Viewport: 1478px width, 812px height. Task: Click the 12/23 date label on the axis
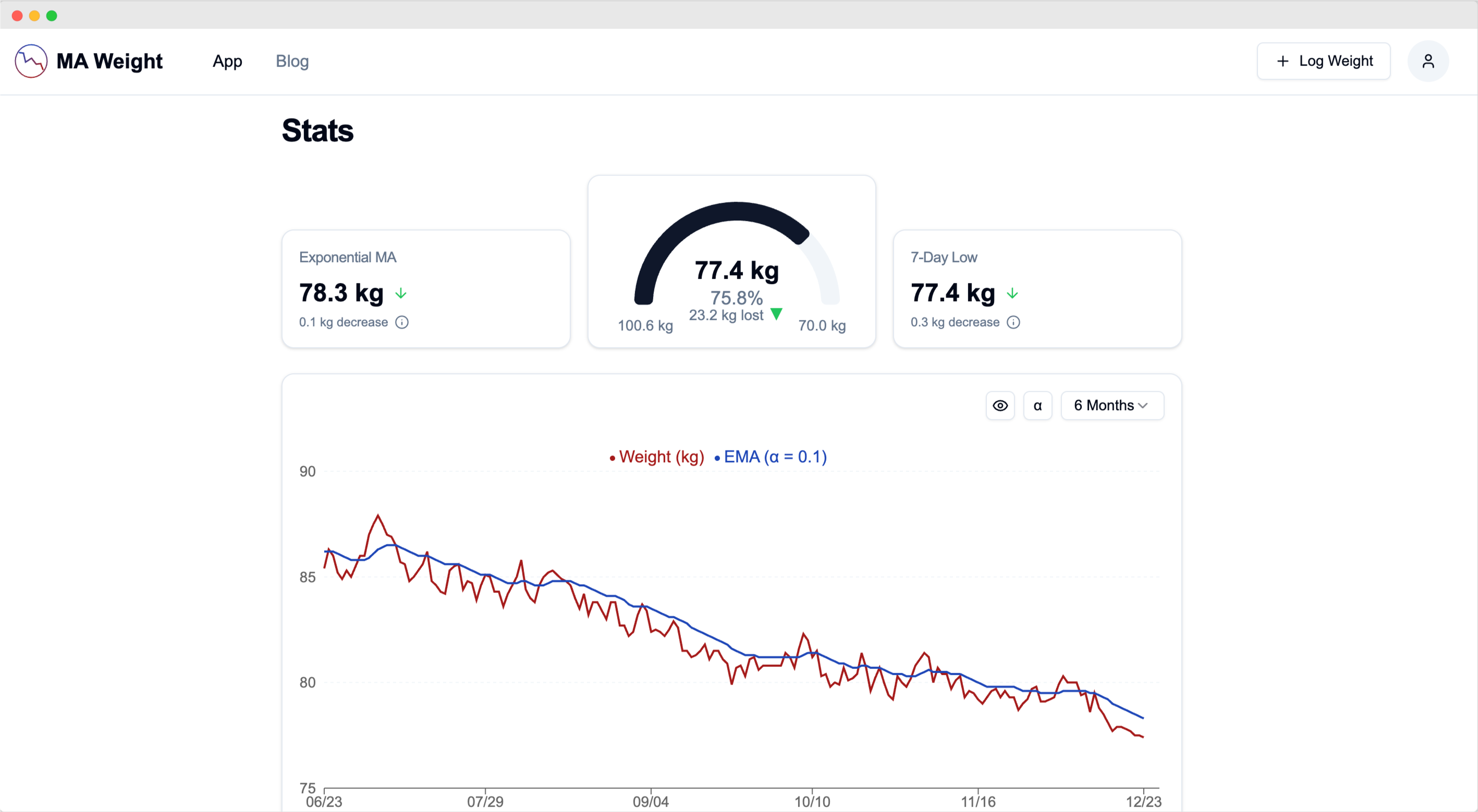(x=1145, y=802)
